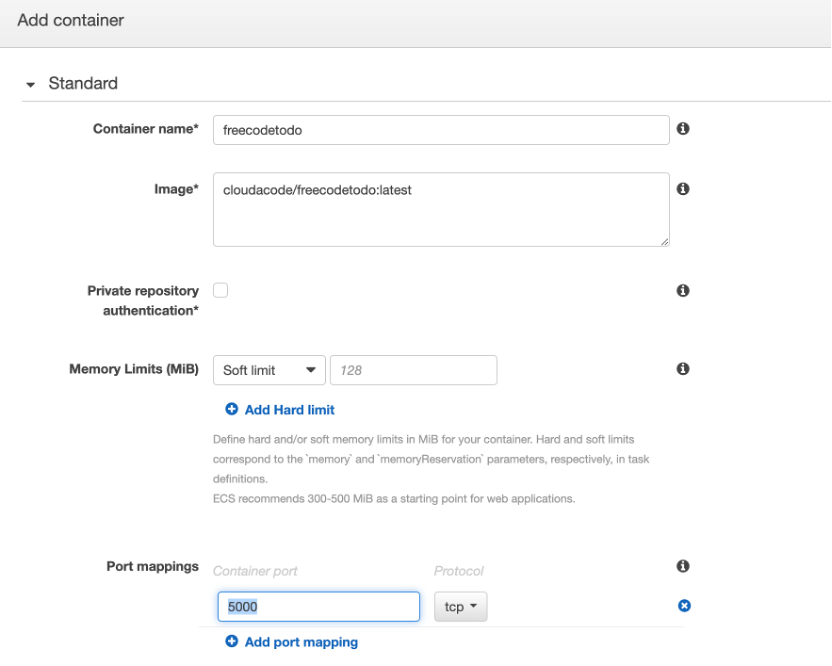The height and width of the screenshot is (666, 832).
Task: Click Add port mapping link
Action: point(301,642)
